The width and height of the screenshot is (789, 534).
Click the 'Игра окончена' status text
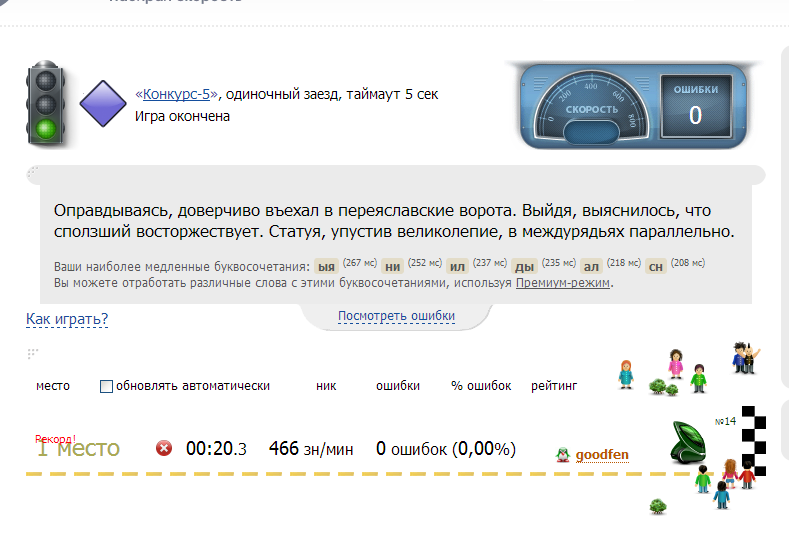(182, 116)
